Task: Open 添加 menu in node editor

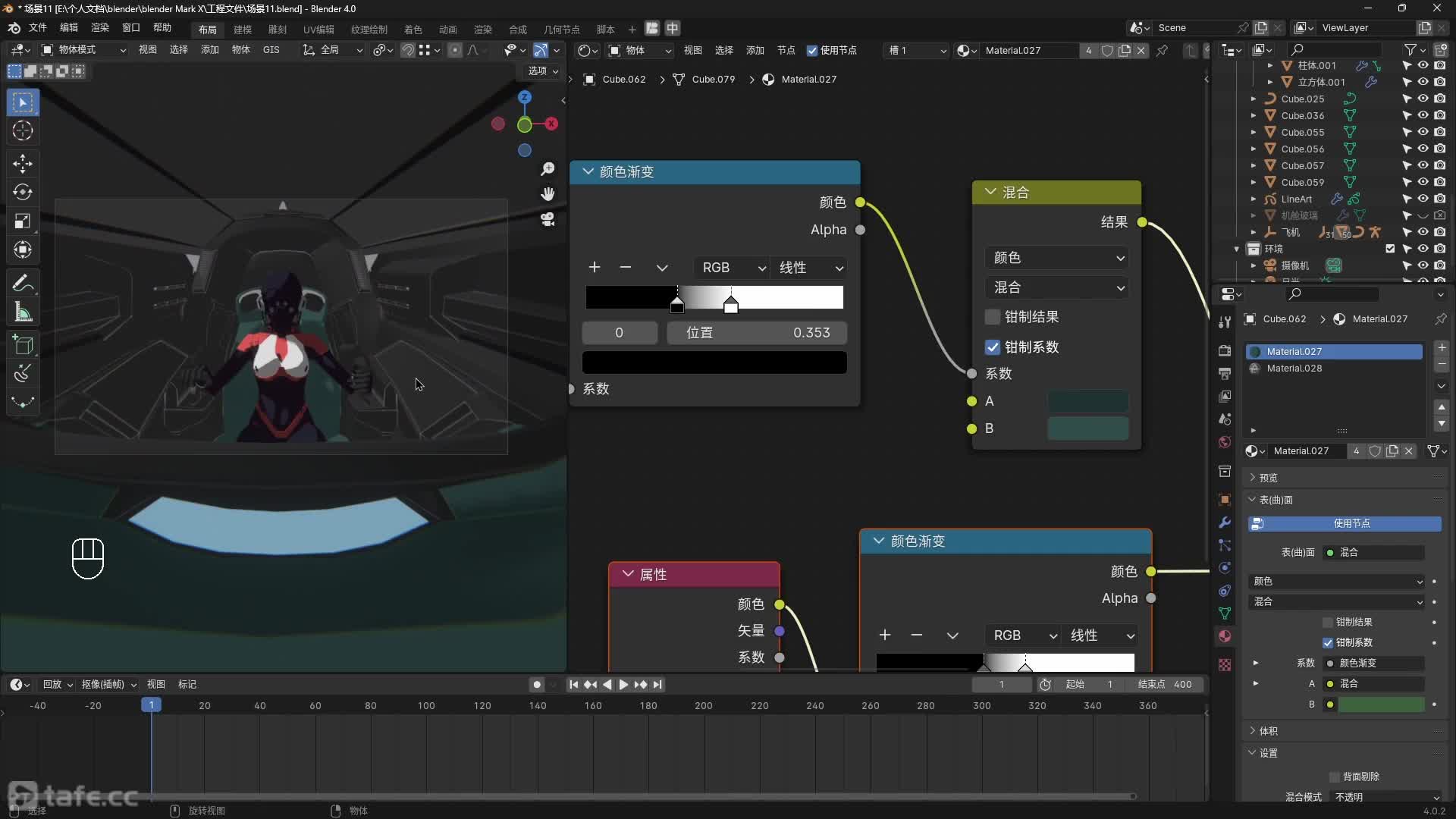Action: click(755, 51)
